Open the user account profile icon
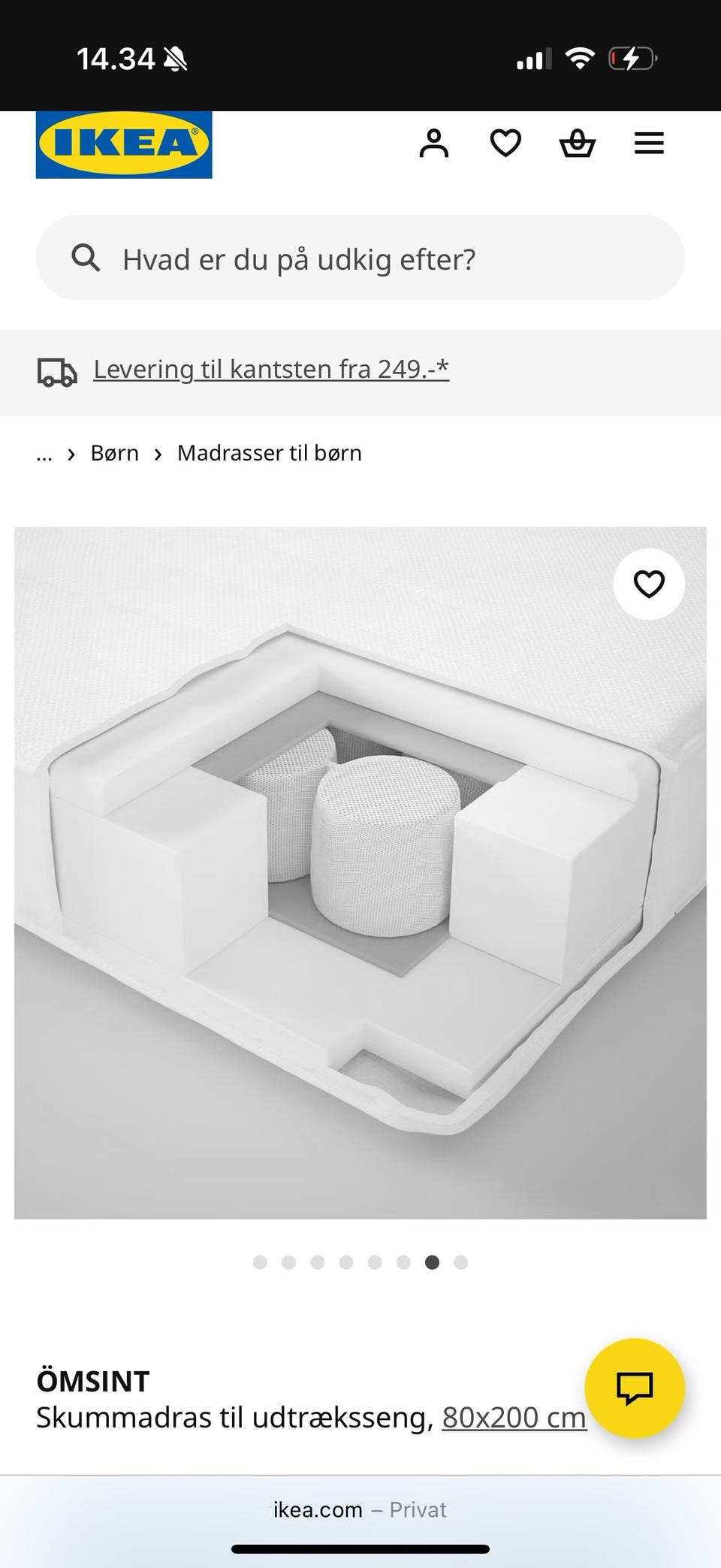Image resolution: width=721 pixels, height=1568 pixels. pyautogui.click(x=433, y=143)
